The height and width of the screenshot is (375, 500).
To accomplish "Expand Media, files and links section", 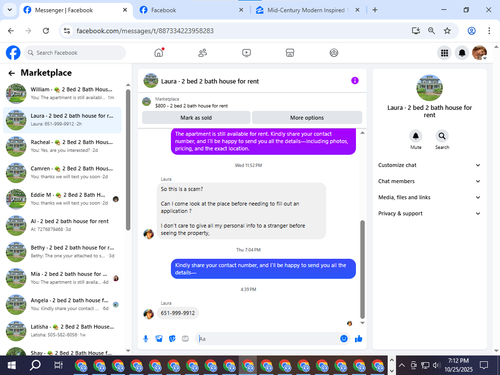I will click(429, 197).
